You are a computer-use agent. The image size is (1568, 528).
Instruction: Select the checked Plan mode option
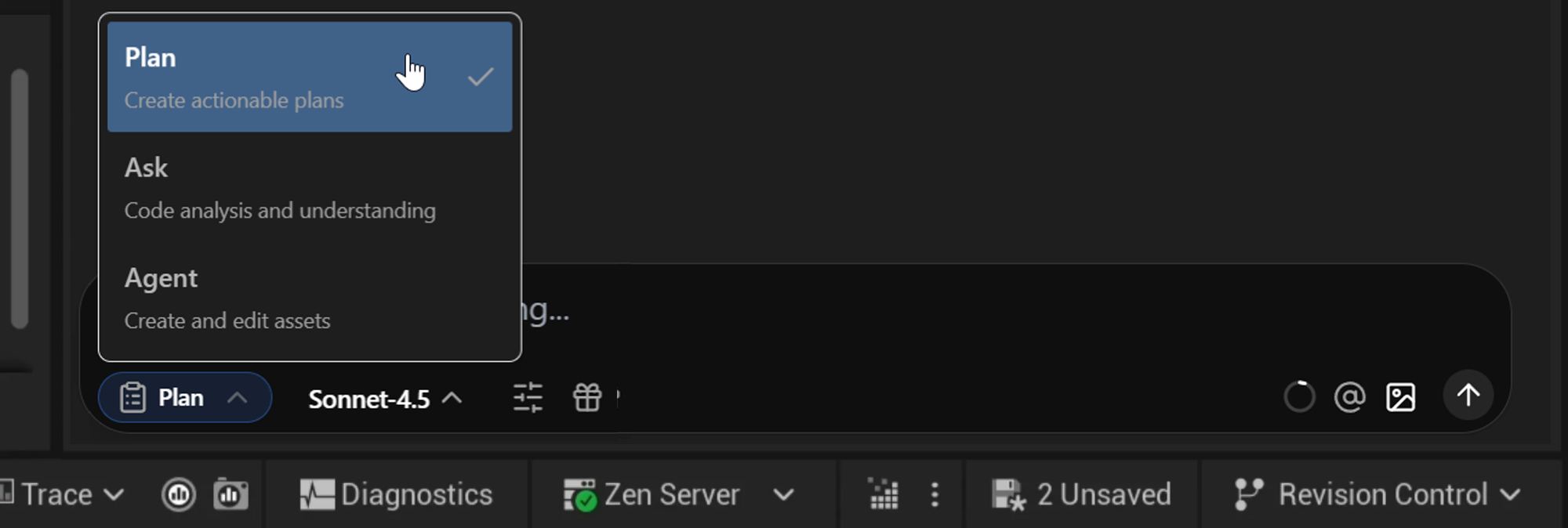(310, 77)
